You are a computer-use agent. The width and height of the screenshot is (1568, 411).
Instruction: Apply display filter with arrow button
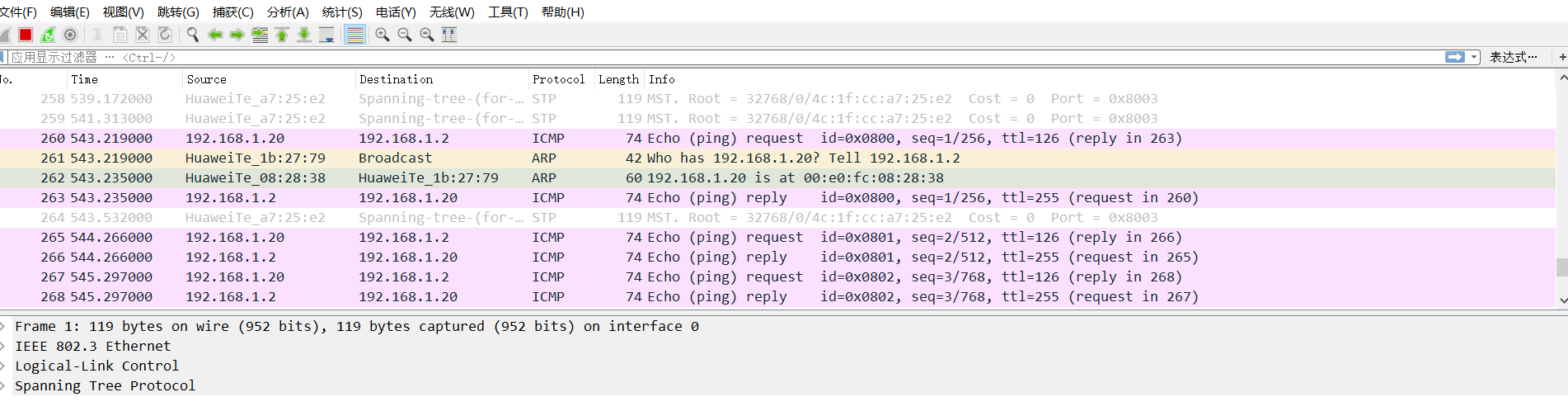1455,57
